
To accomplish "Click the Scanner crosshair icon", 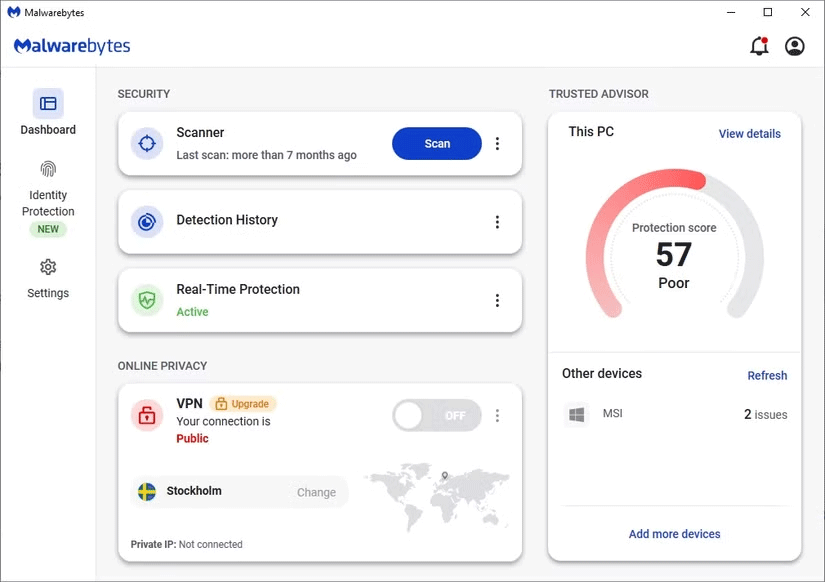I will click(147, 143).
